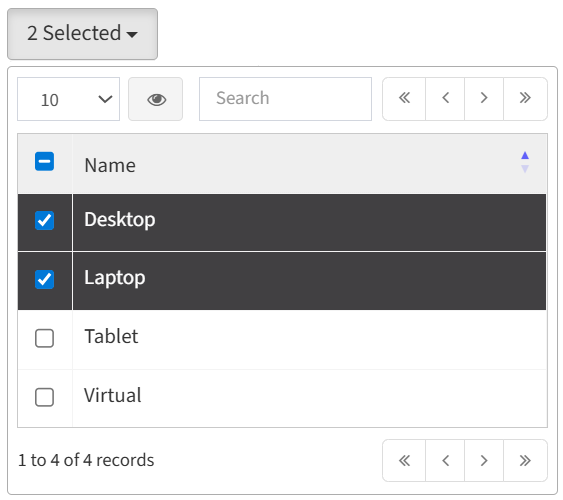Toggle the select-all header checkbox
Image resolution: width=563 pixels, height=500 pixels.
[x=45, y=162]
